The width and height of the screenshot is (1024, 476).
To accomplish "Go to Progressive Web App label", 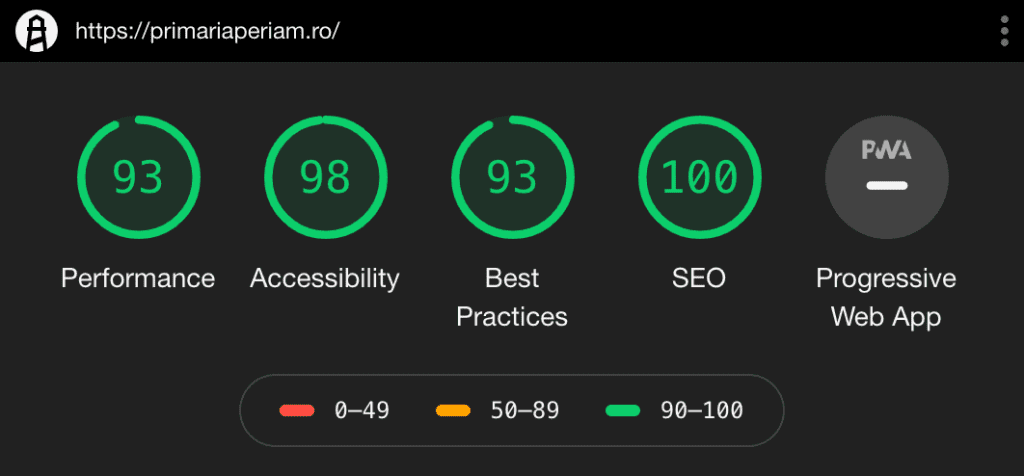I will pyautogui.click(x=886, y=297).
